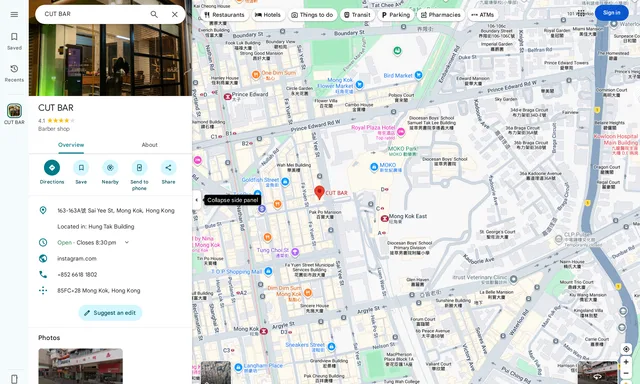Expand the opening hours dropdown

point(127,242)
